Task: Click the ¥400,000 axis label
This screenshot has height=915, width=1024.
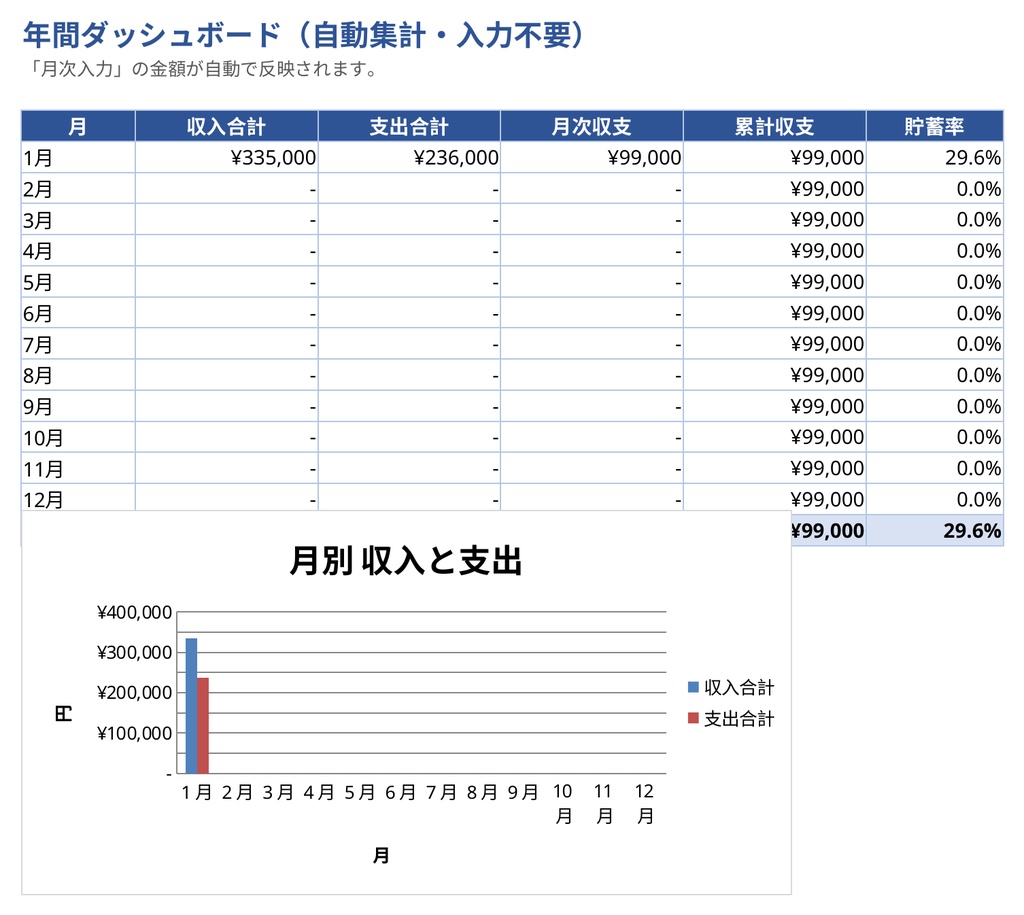Action: 135,613
